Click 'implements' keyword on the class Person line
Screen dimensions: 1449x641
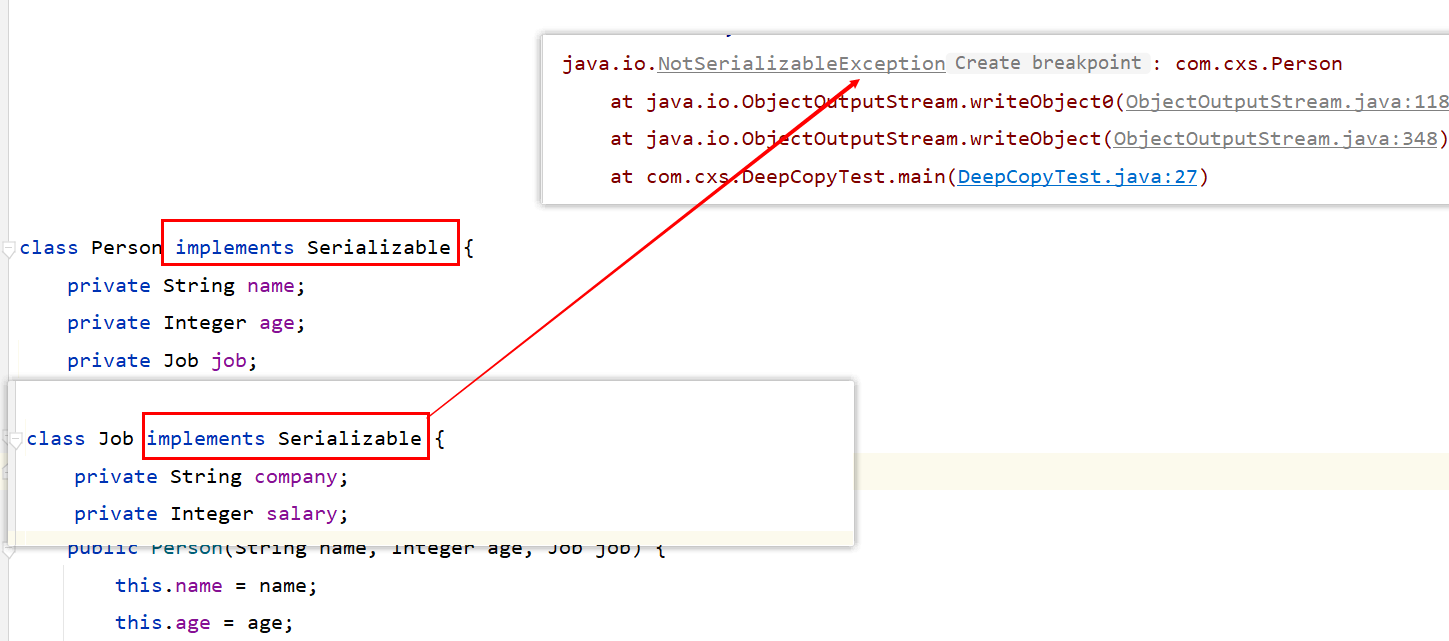(x=235, y=248)
